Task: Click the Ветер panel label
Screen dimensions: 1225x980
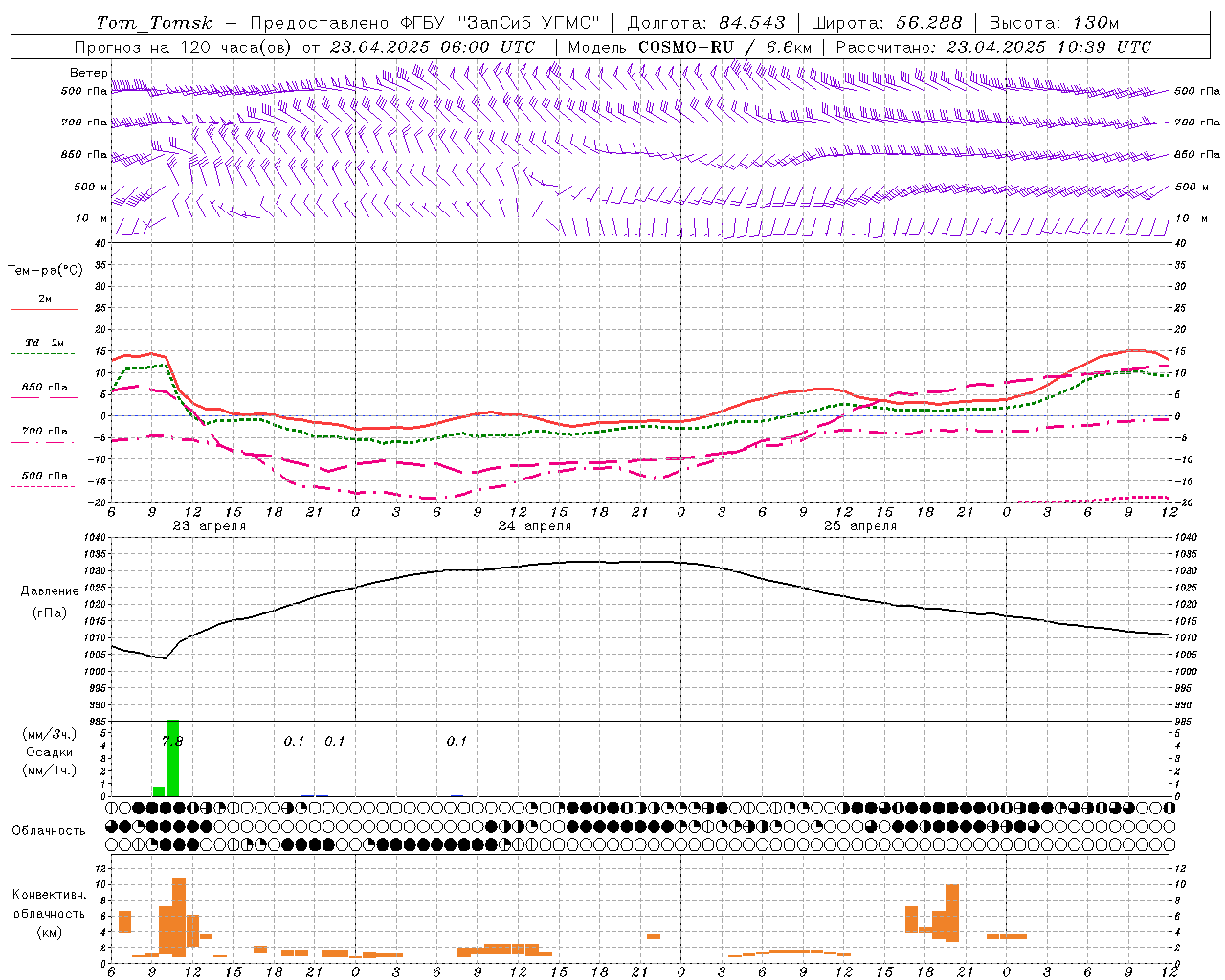Action: coord(88,73)
